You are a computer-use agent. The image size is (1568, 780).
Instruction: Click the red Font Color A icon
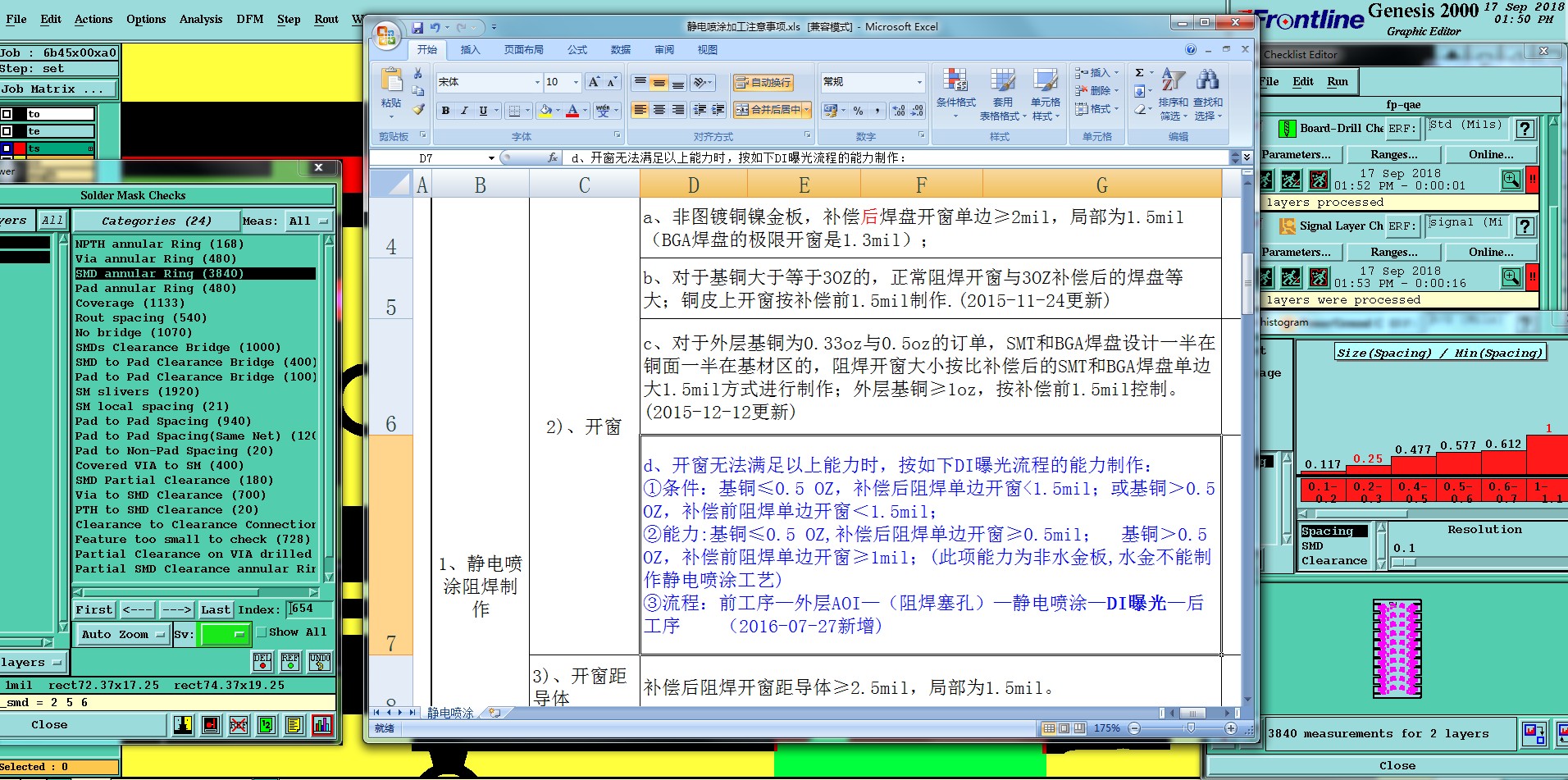pyautogui.click(x=572, y=111)
